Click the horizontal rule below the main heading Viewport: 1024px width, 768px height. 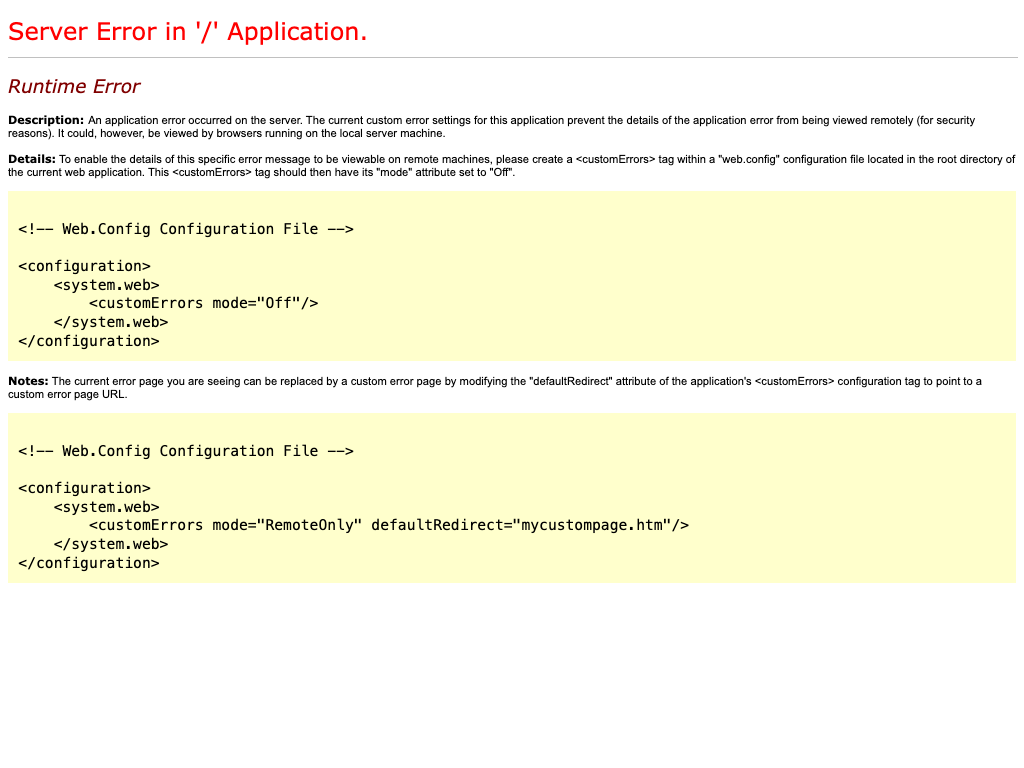[x=512, y=58]
